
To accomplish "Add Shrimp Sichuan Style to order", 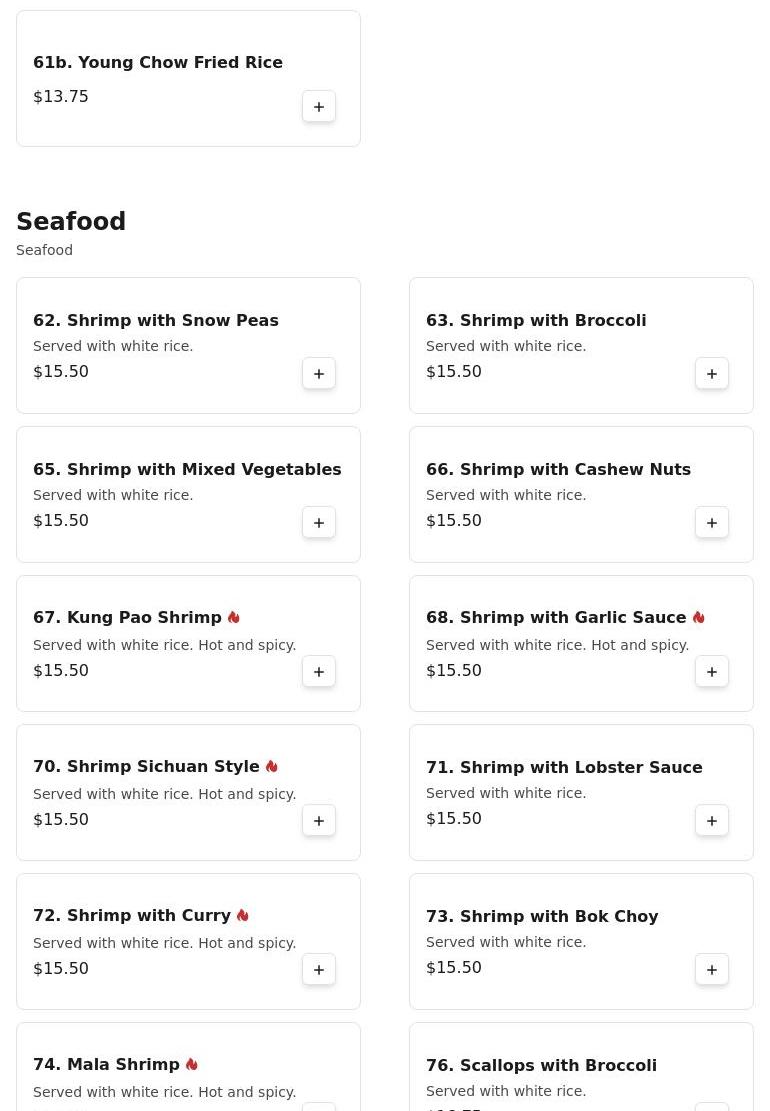I will coord(319,821).
